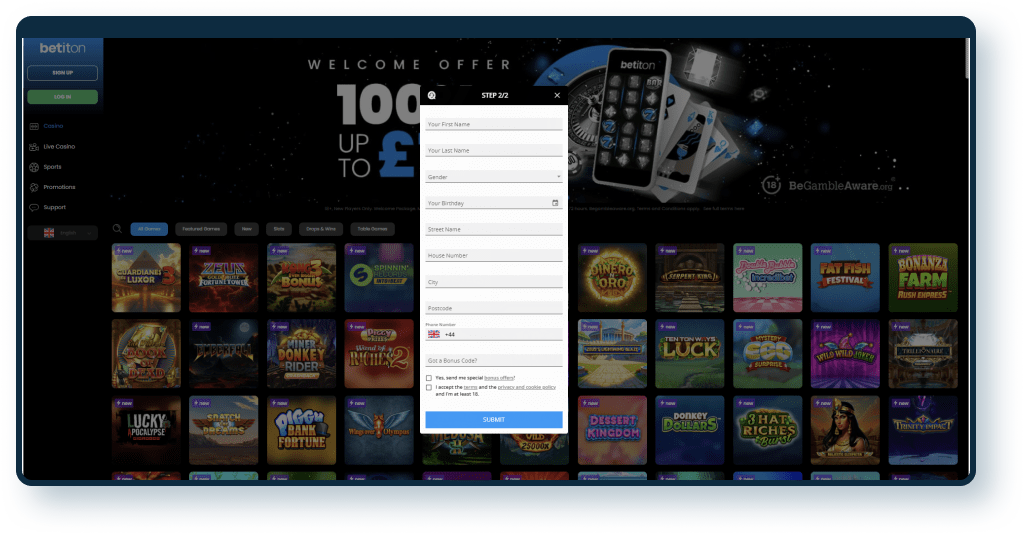Open the English language selector
This screenshot has height=534, width=1024.
click(62, 233)
